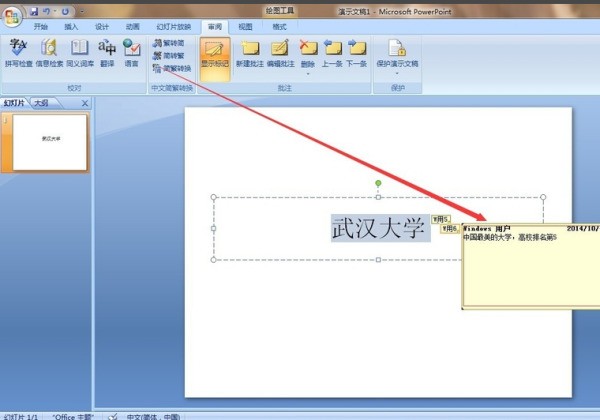Click comment text 中国最美的大学

point(487,238)
